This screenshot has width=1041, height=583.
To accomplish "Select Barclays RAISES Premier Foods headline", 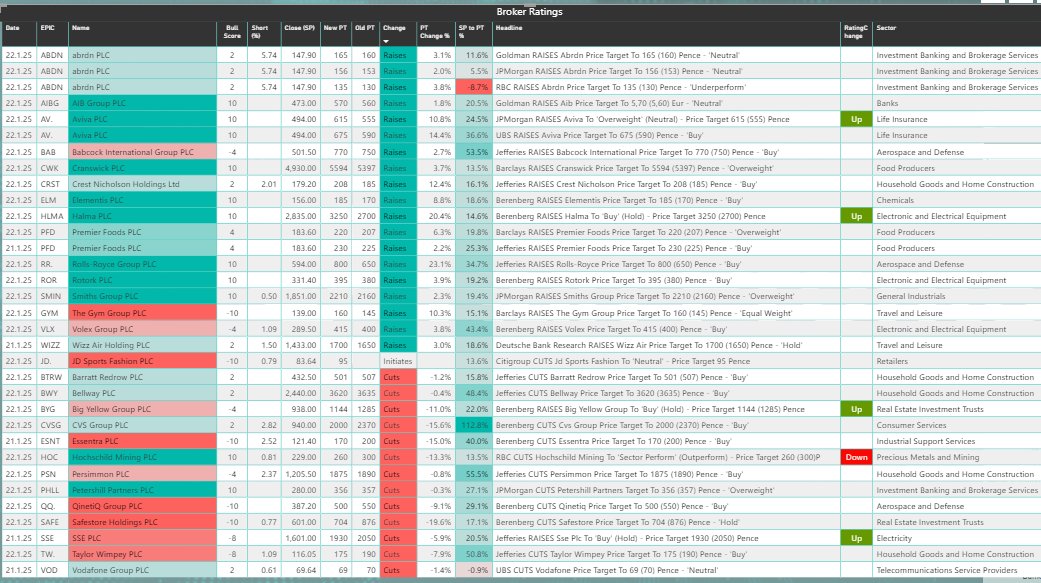I will tap(638, 232).
